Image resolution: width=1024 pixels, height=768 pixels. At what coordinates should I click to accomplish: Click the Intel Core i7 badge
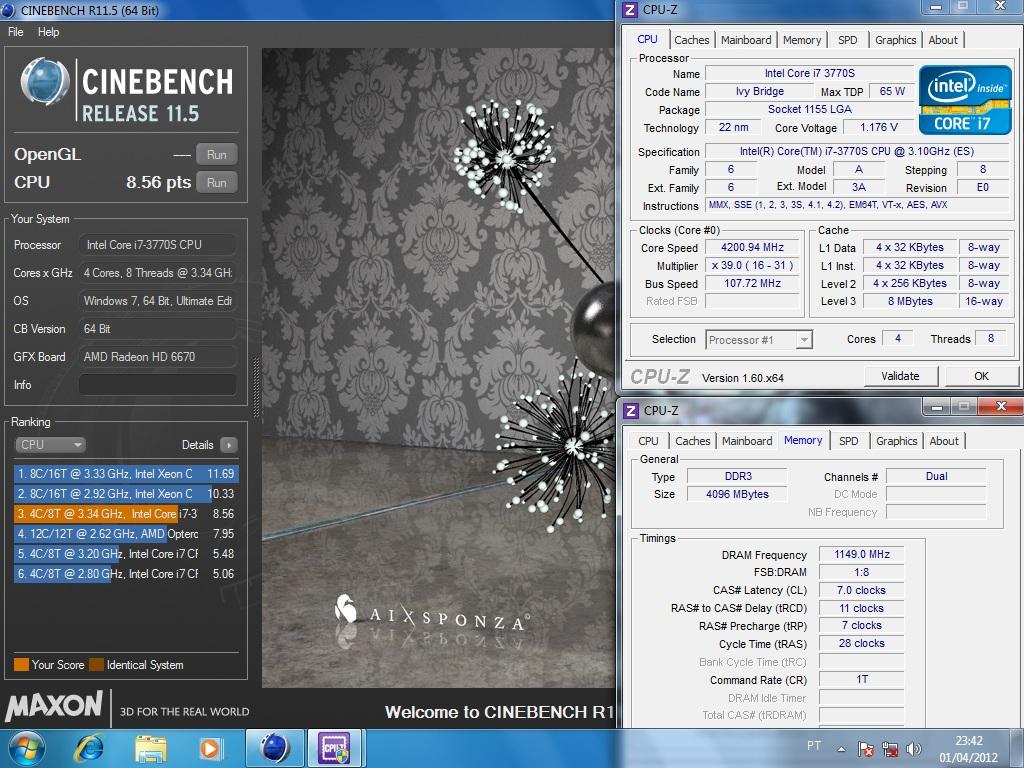tap(965, 99)
